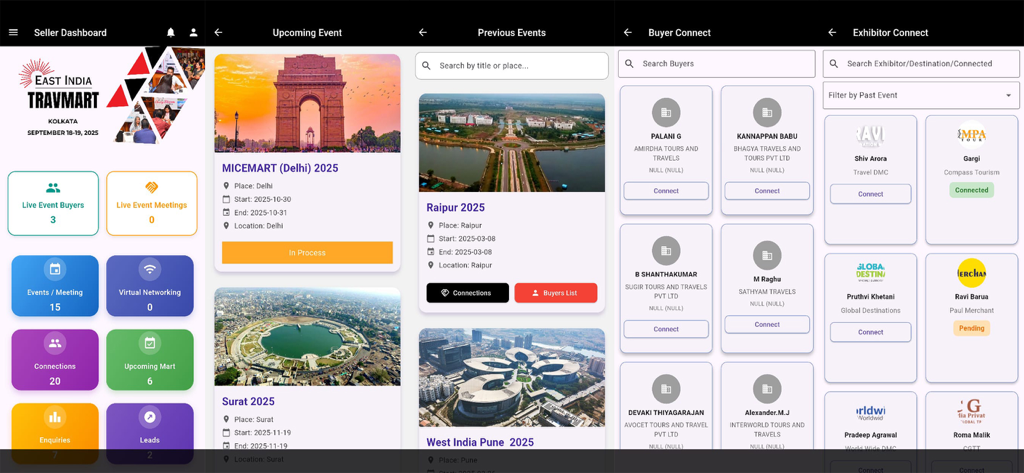Click the arrow icon in Leads tile
Screen dimensions: 1024x473
coord(150,417)
